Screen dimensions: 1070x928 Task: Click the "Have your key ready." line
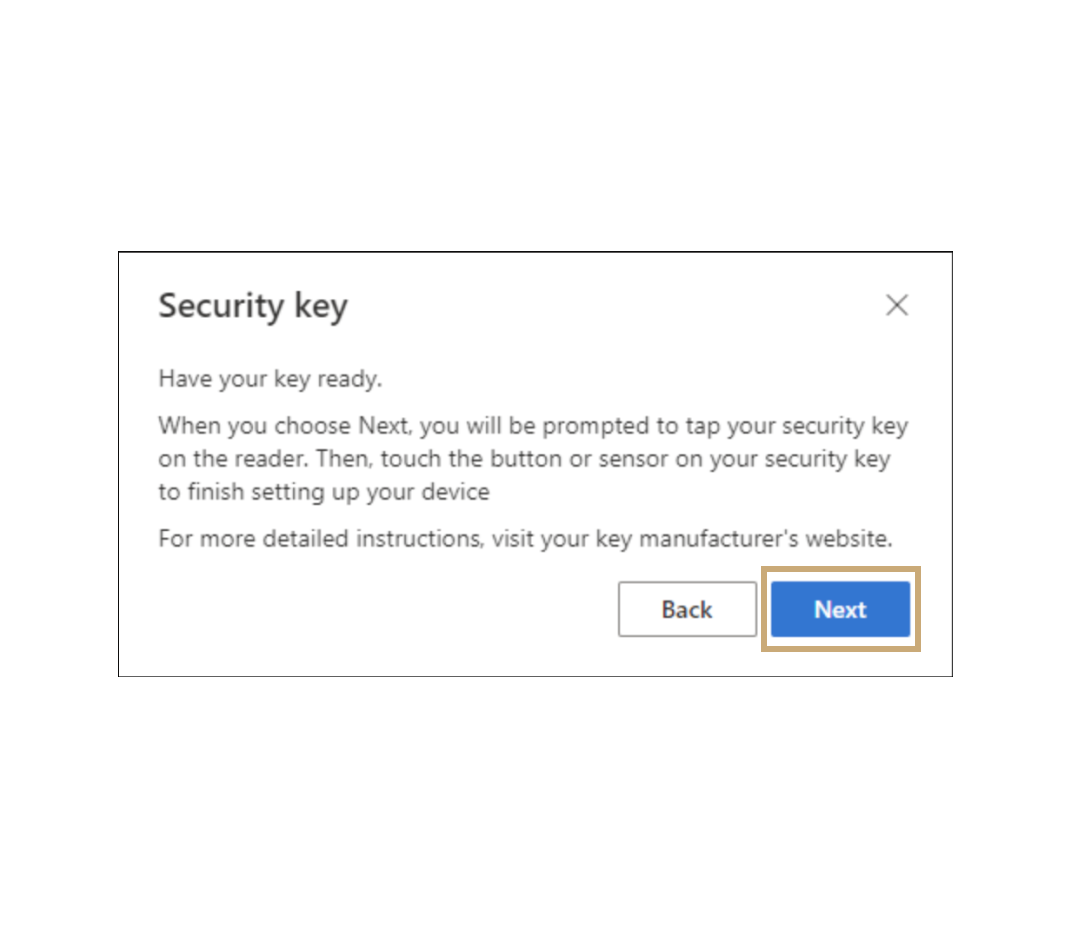click(270, 379)
